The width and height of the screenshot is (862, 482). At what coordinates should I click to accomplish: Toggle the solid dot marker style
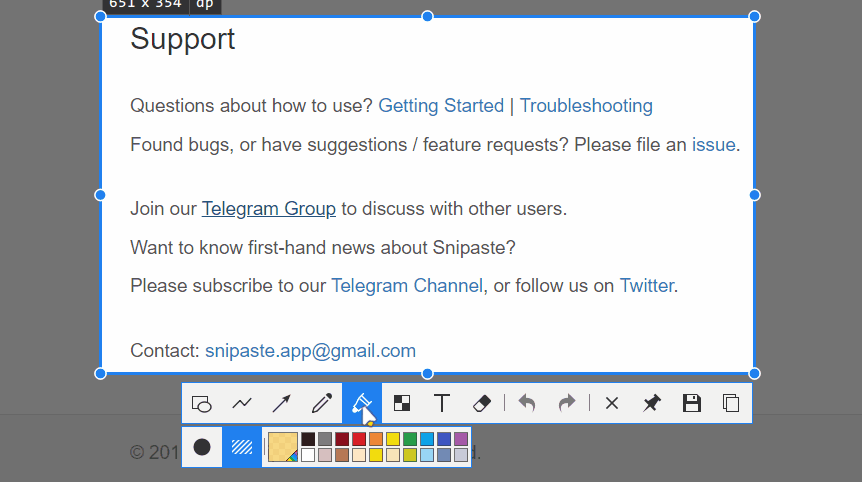click(x=202, y=447)
